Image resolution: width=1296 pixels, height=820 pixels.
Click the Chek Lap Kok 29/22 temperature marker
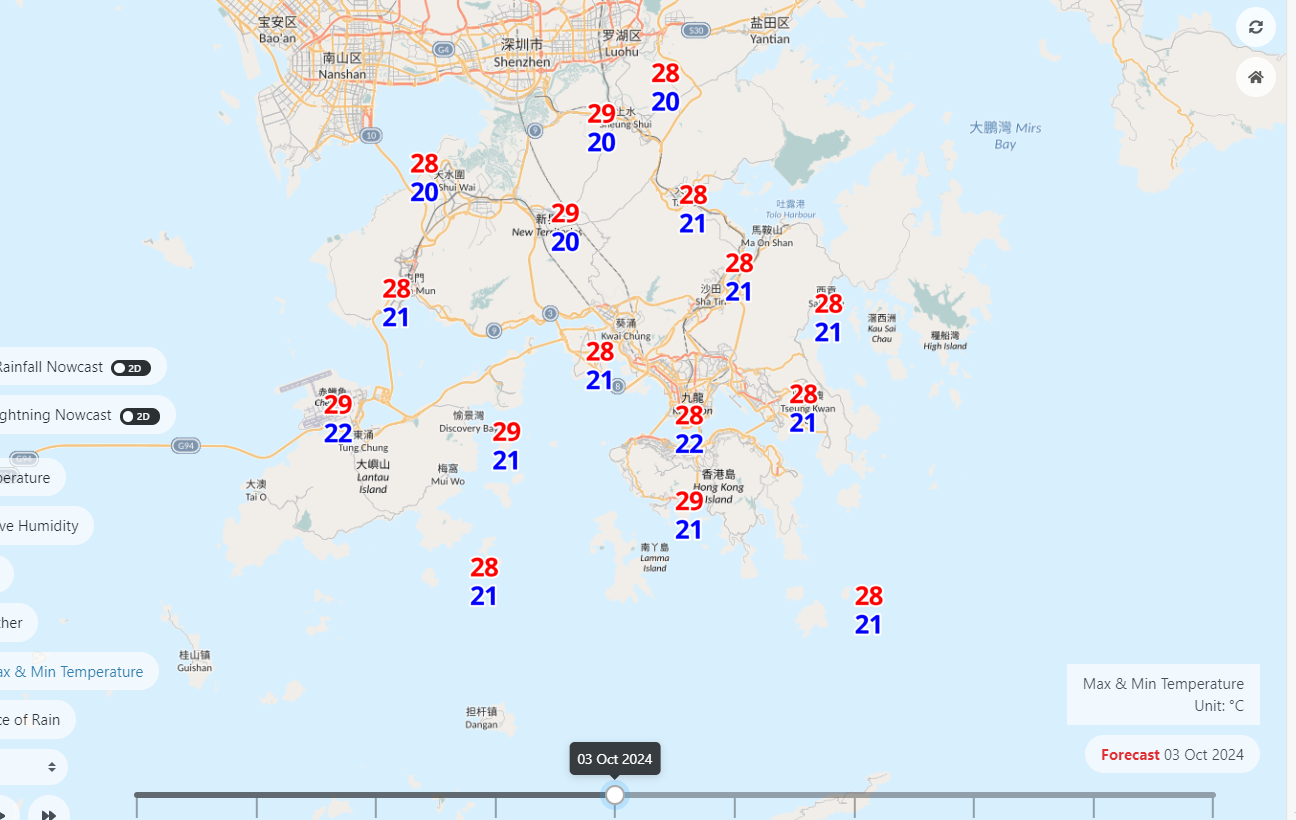338,419
